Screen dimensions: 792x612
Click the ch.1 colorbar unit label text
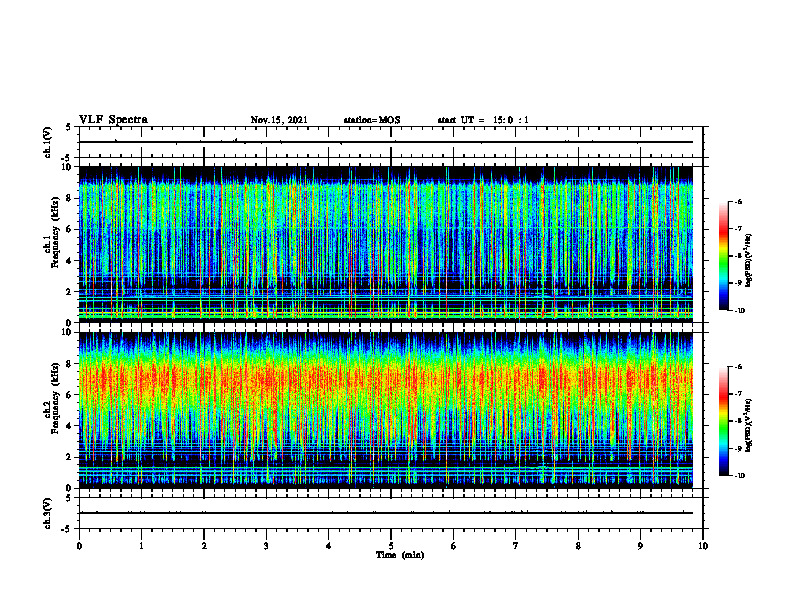click(x=749, y=261)
